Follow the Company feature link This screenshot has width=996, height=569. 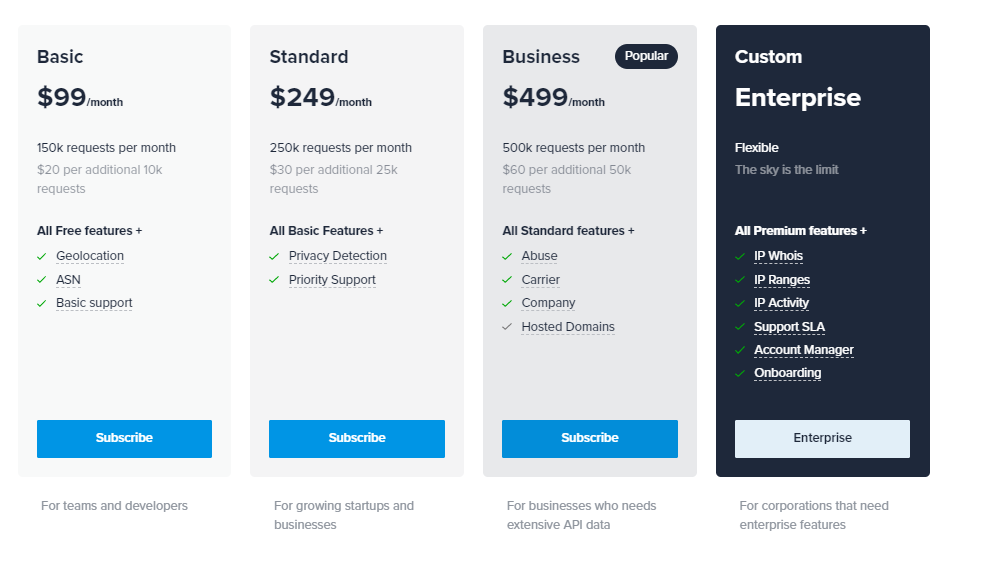click(x=548, y=303)
